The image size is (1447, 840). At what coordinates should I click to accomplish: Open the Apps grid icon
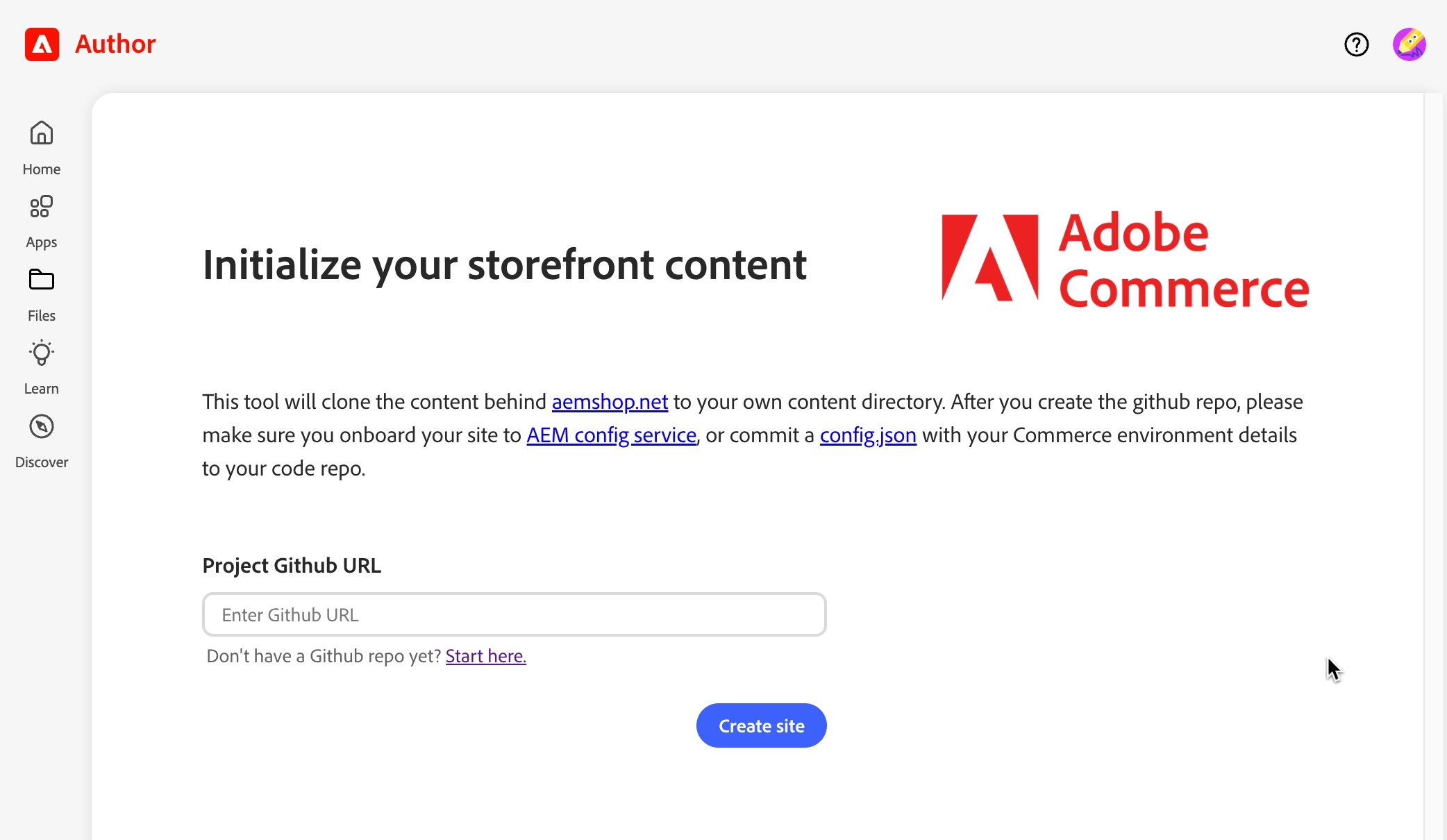[42, 207]
